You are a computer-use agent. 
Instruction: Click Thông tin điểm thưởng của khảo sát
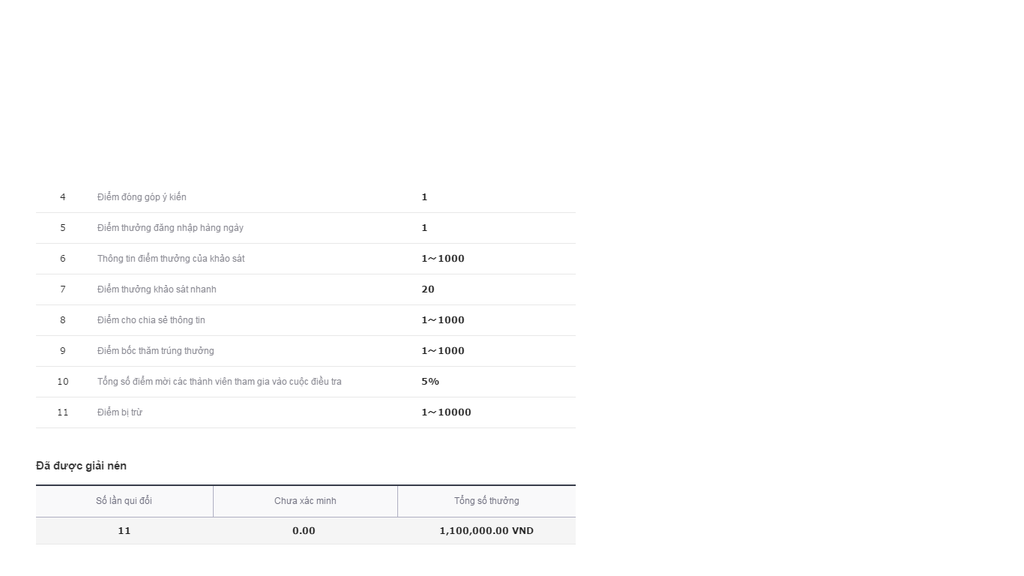(x=171, y=259)
